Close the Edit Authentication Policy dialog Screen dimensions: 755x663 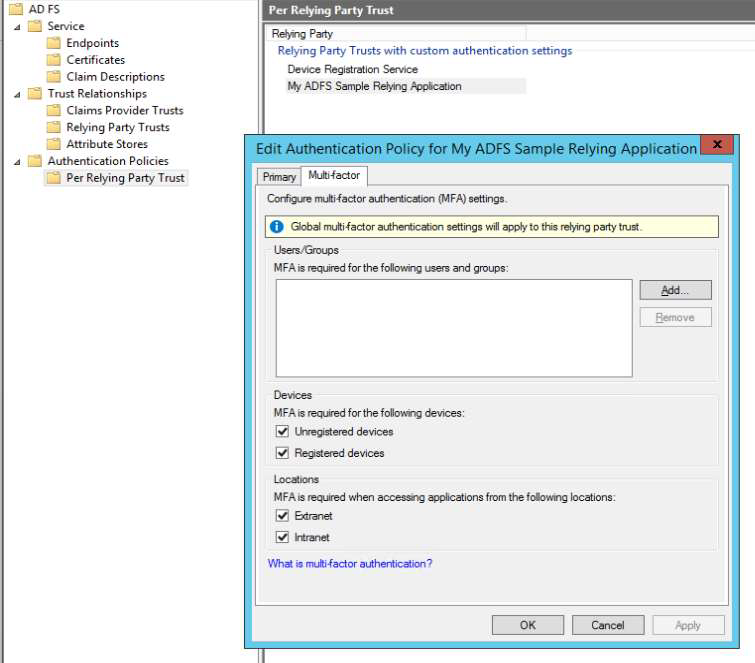pyautogui.click(x=717, y=144)
